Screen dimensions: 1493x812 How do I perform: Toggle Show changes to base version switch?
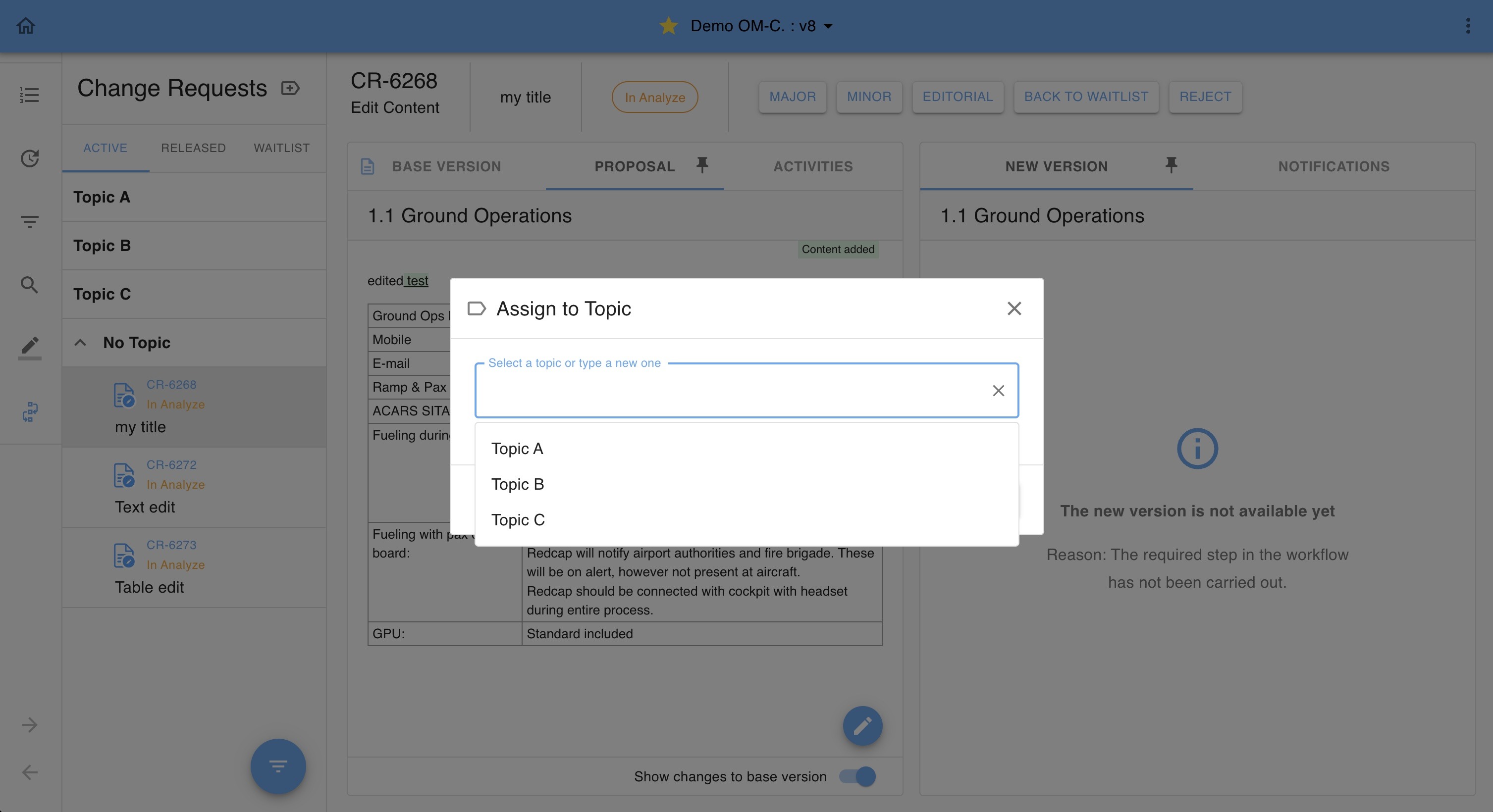point(858,776)
